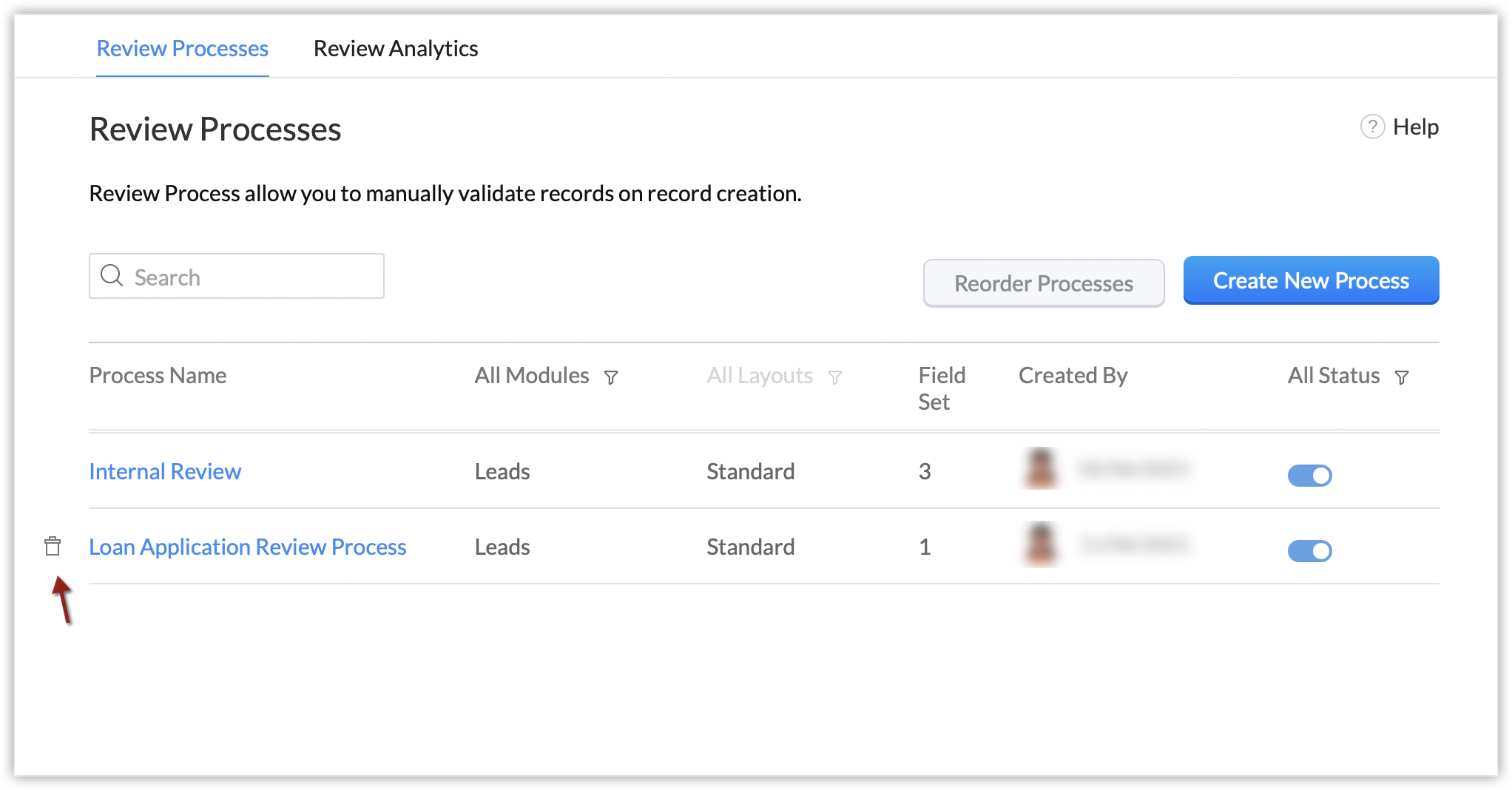Viewport: 1512px width, 790px height.
Task: Open the All Layouts filter dropdown
Action: tap(760, 376)
